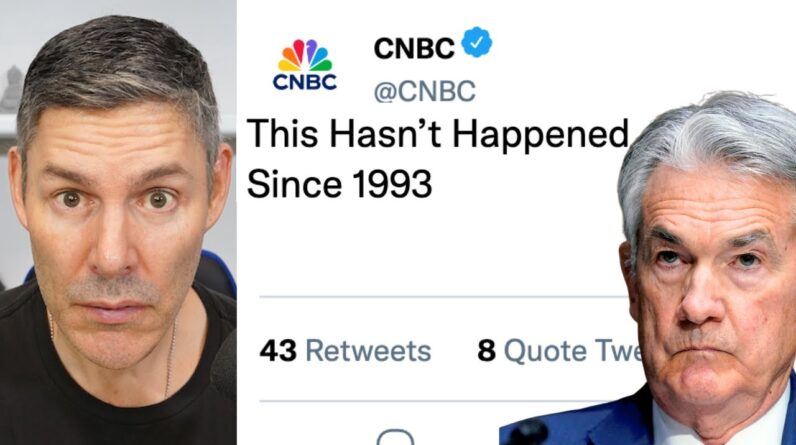Click the "Since 1993" line of tweet
The width and height of the screenshot is (796, 445).
[x=339, y=183]
